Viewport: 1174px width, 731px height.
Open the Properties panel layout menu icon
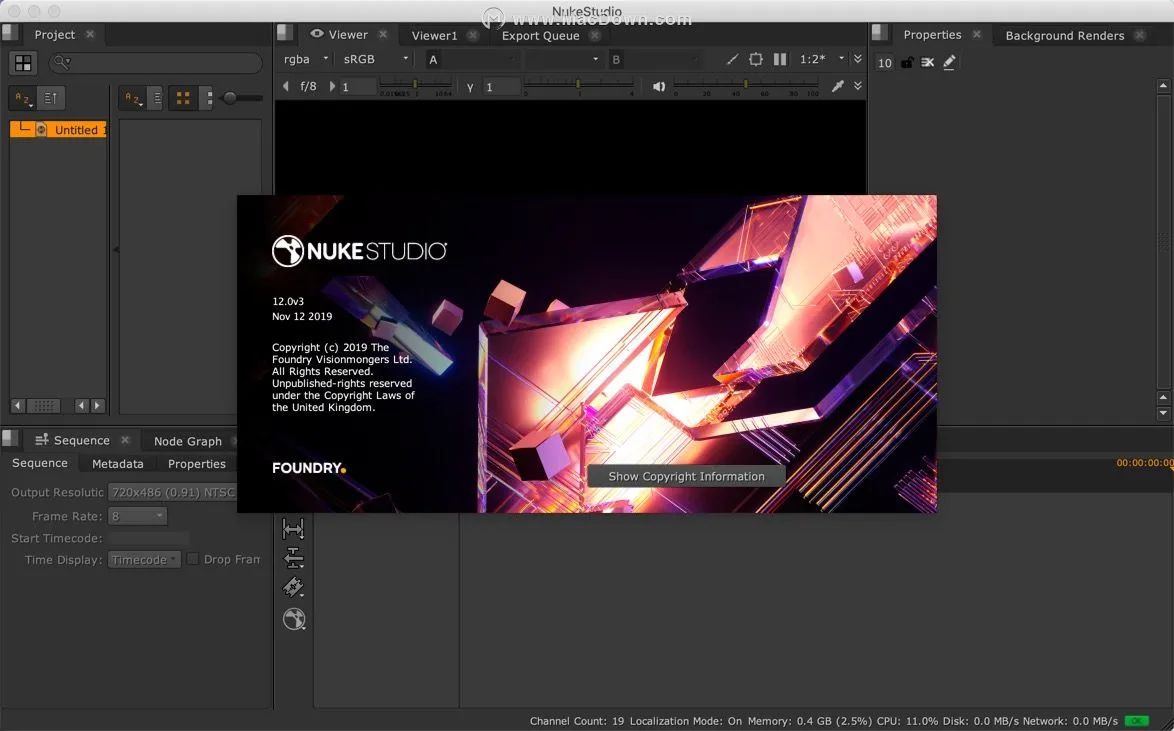880,33
